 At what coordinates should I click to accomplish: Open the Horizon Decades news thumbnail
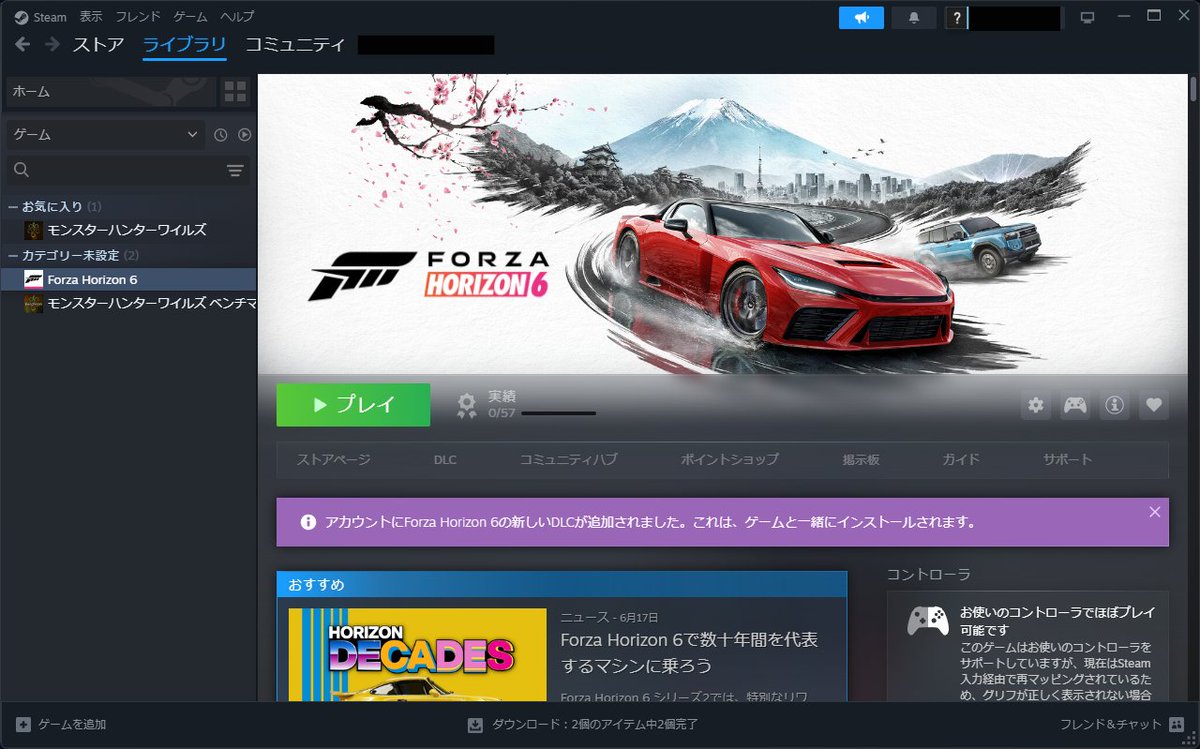pyautogui.click(x=417, y=654)
